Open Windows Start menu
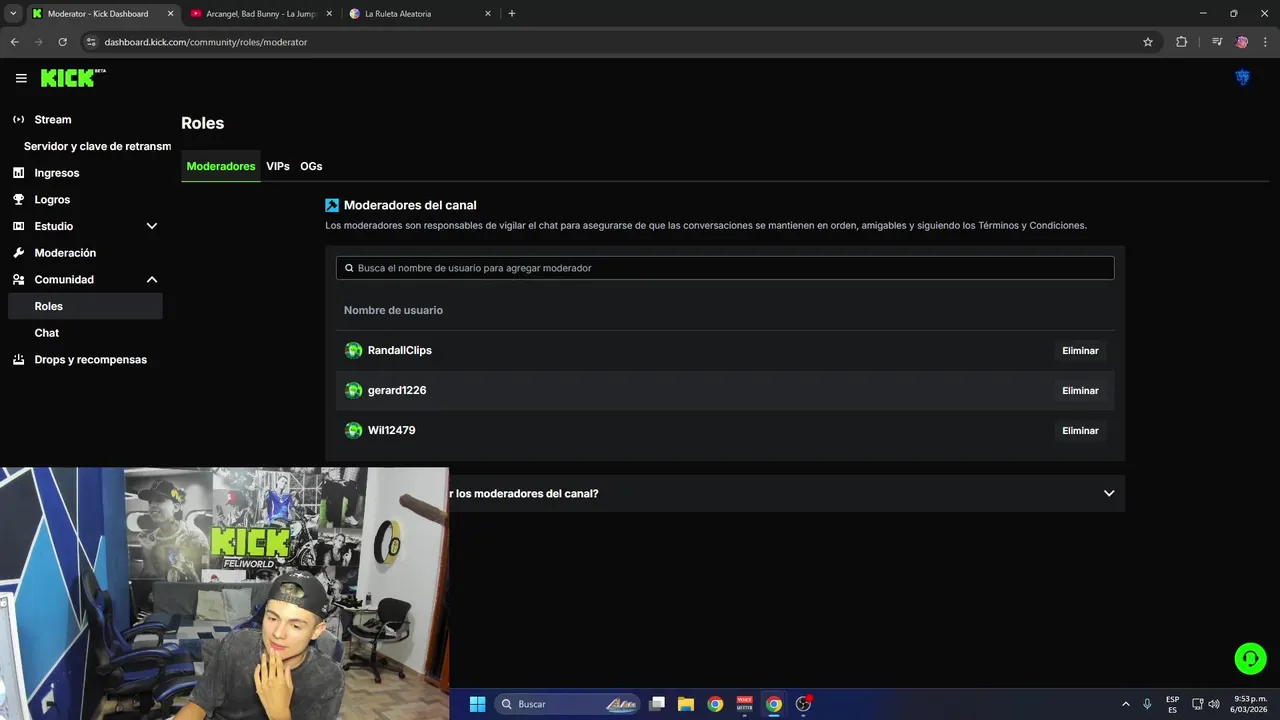This screenshot has height=720, width=1280. [x=477, y=704]
